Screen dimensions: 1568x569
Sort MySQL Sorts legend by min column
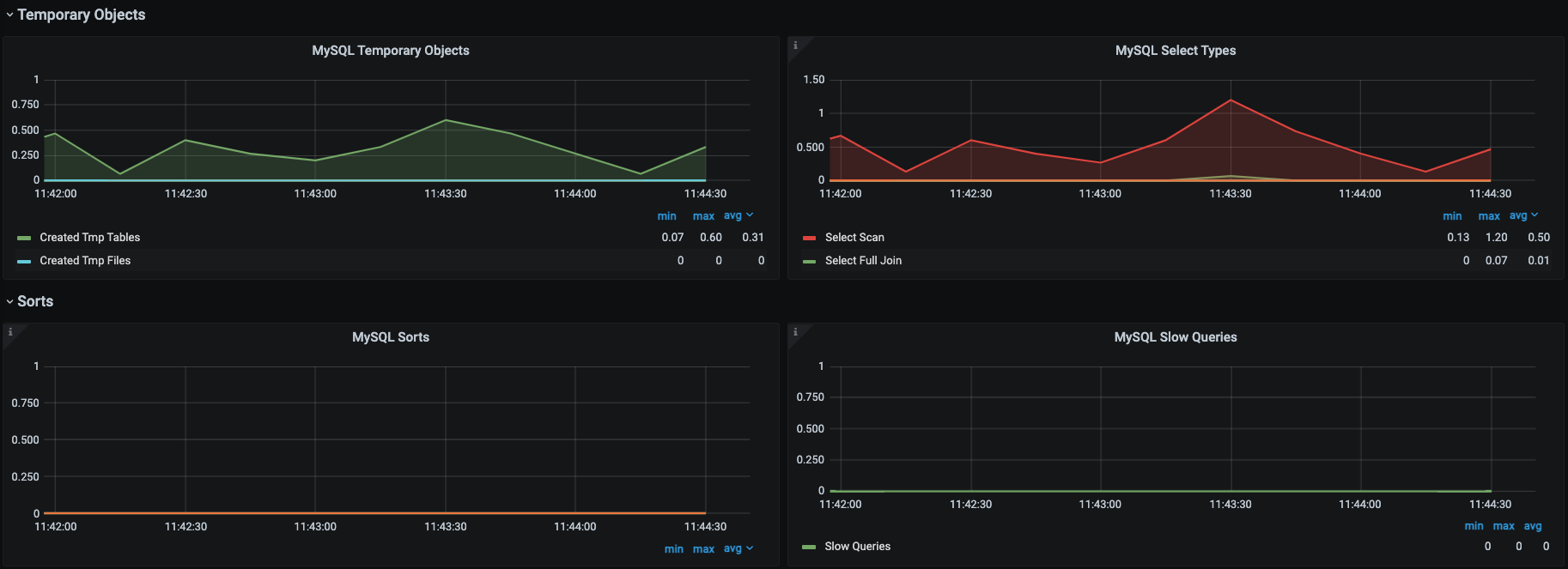click(x=674, y=549)
